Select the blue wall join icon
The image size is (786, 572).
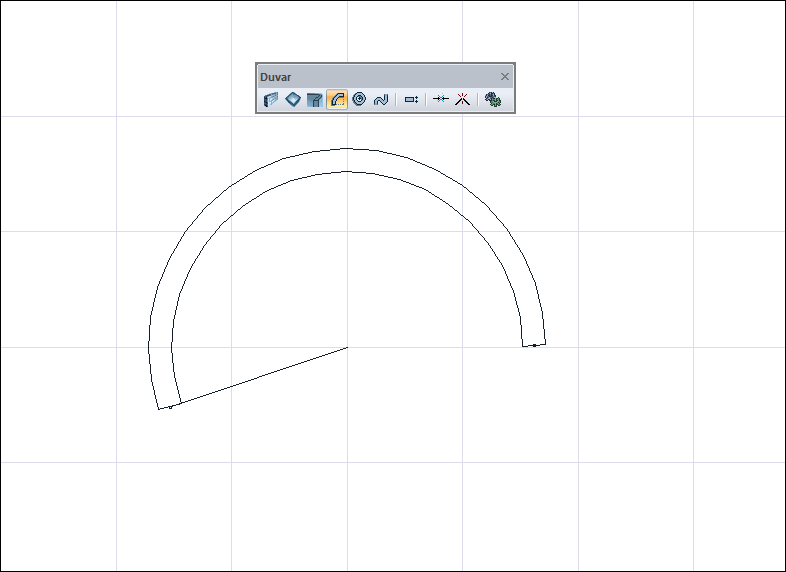440,100
